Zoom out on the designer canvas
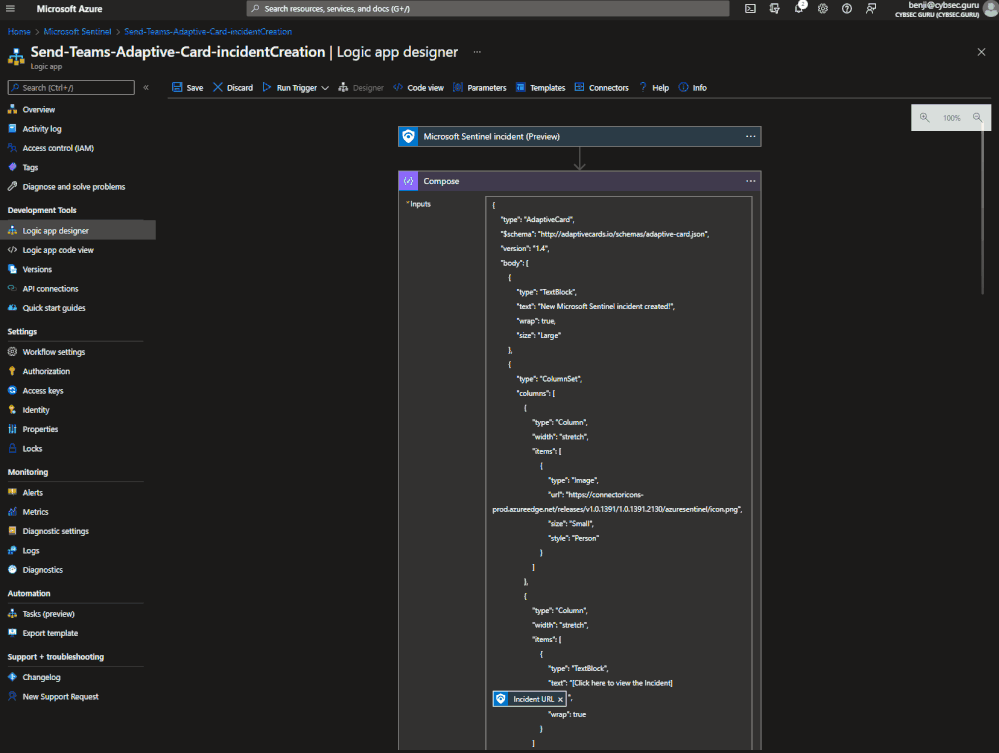Screen dimensions: 999x753 [977, 118]
